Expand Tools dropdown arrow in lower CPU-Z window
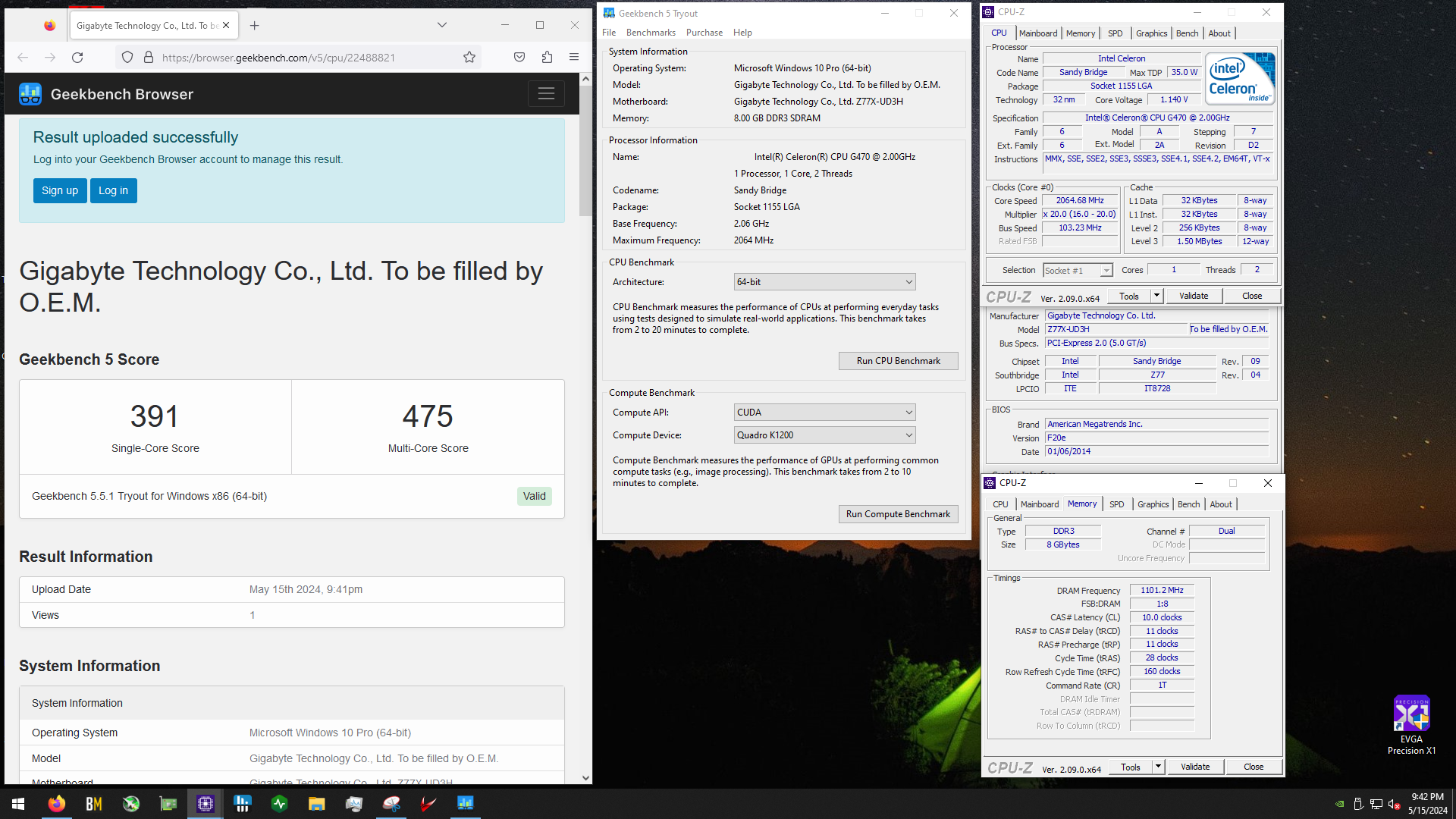 [x=1159, y=767]
